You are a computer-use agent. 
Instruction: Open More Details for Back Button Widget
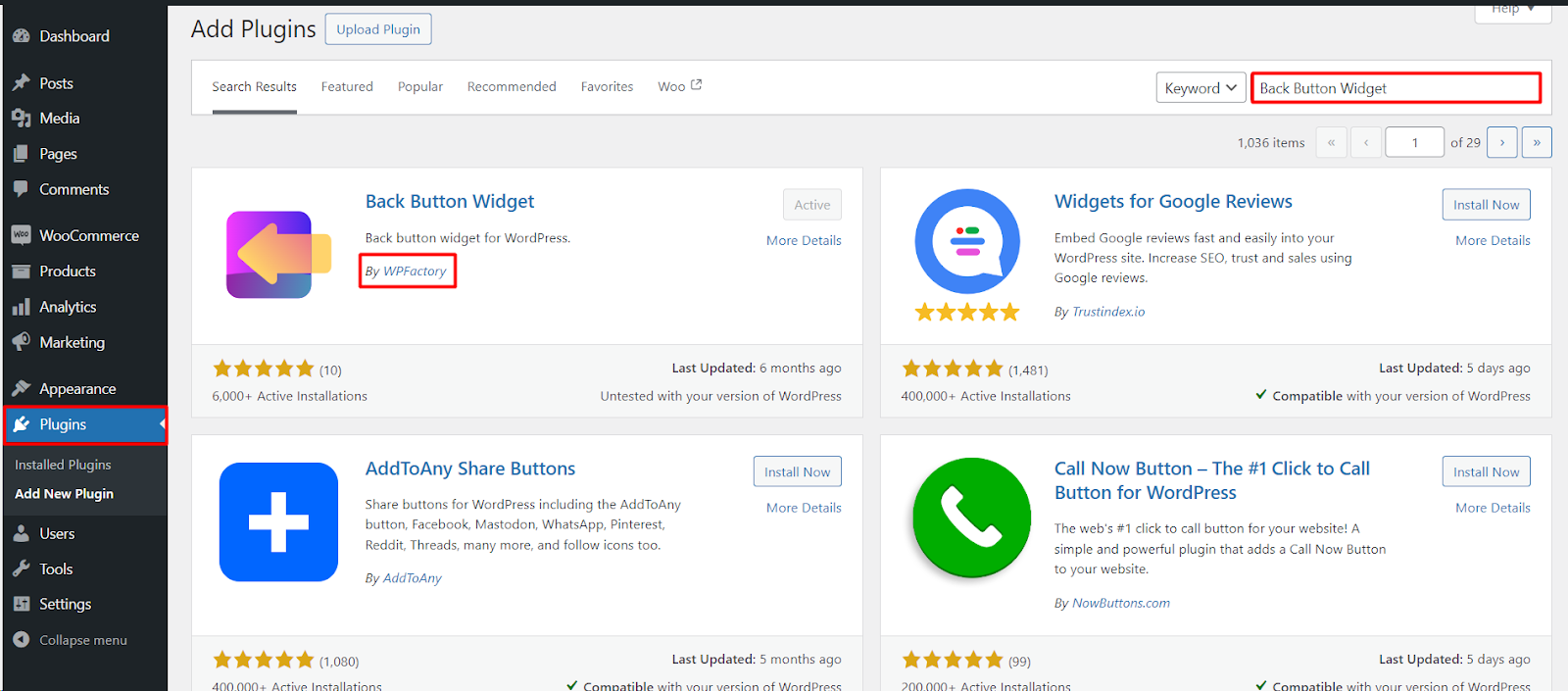click(804, 240)
